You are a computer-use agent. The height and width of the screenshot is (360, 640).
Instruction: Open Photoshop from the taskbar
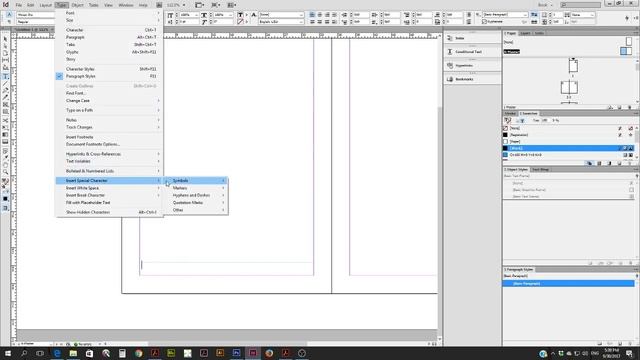click(236, 353)
